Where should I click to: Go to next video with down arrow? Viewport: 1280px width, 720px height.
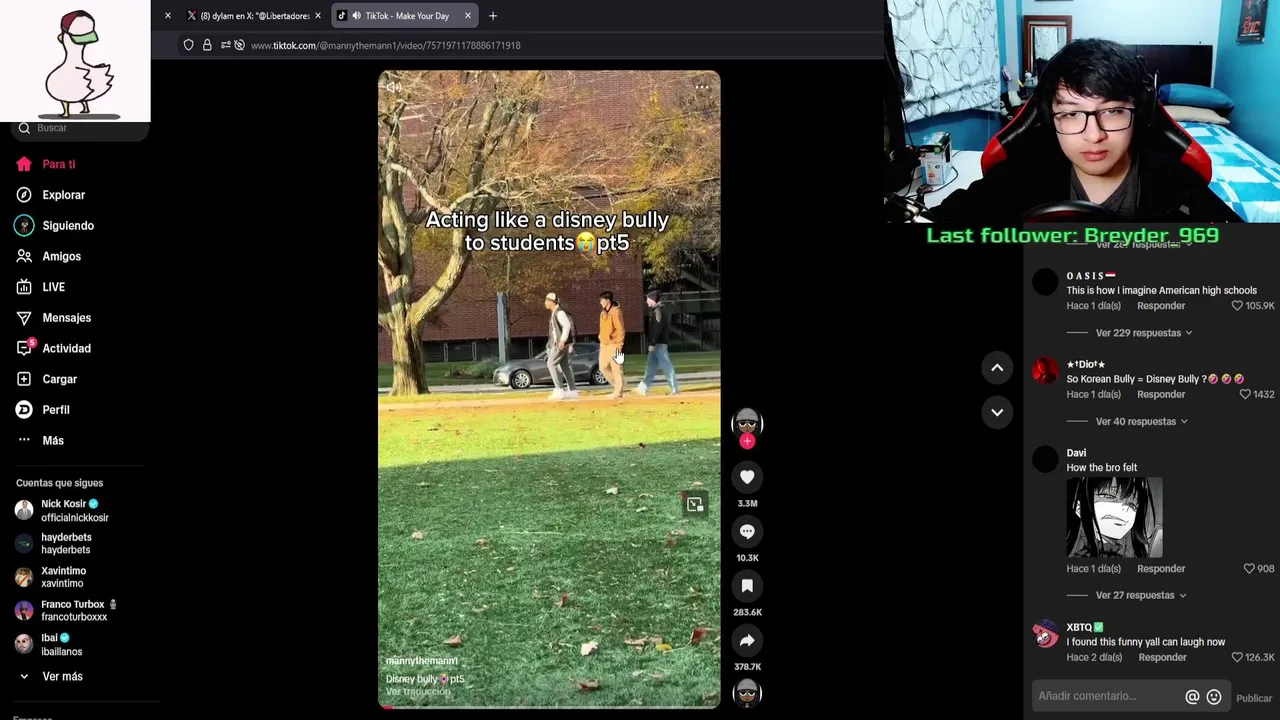[x=997, y=412]
